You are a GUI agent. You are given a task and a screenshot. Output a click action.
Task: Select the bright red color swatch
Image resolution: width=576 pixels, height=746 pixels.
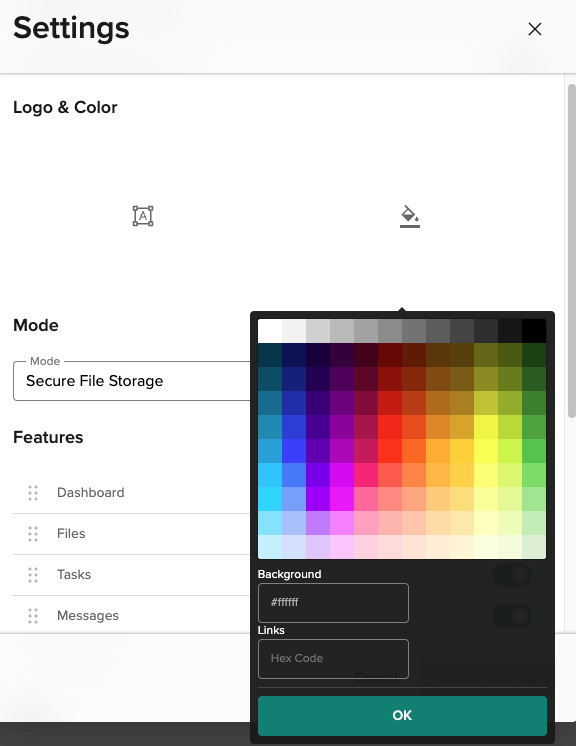(x=390, y=451)
